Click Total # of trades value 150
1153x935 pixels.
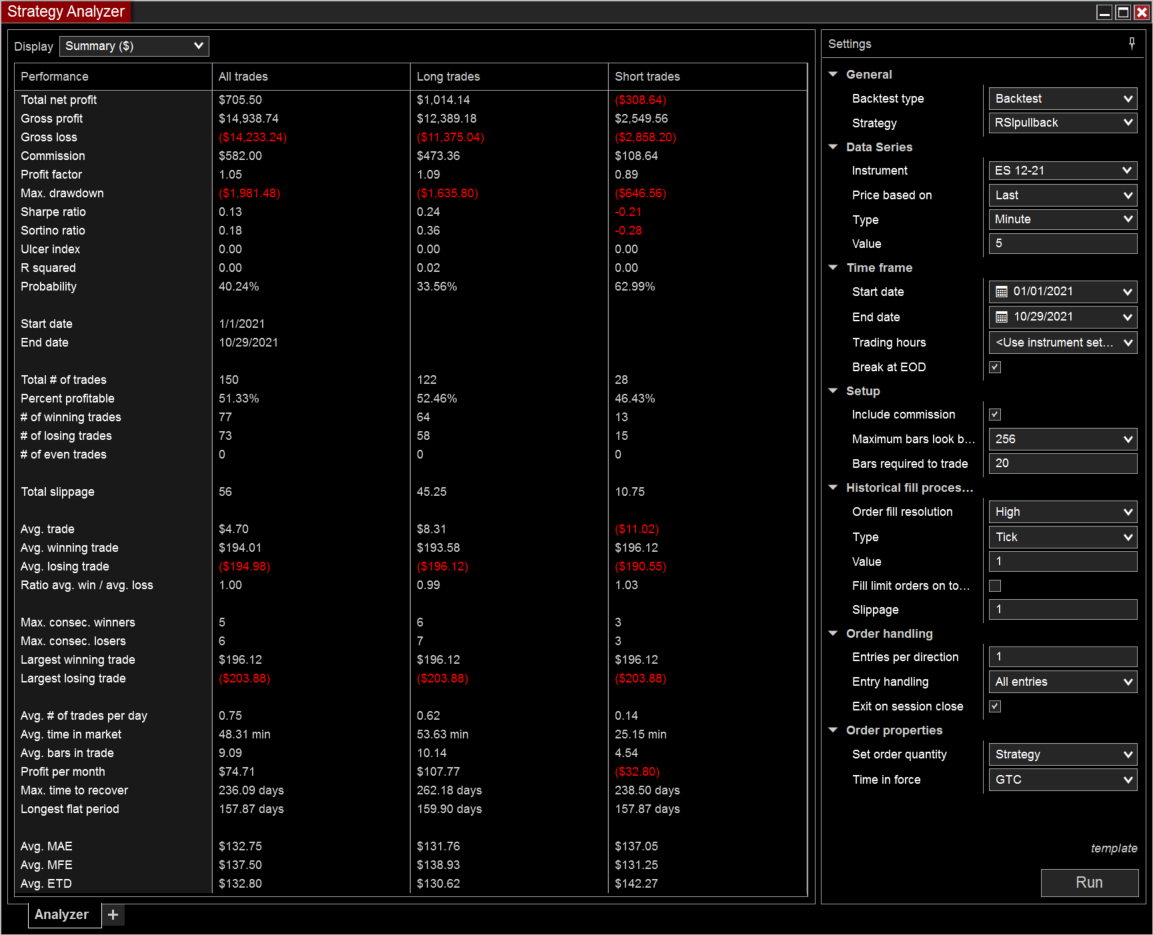pos(228,380)
